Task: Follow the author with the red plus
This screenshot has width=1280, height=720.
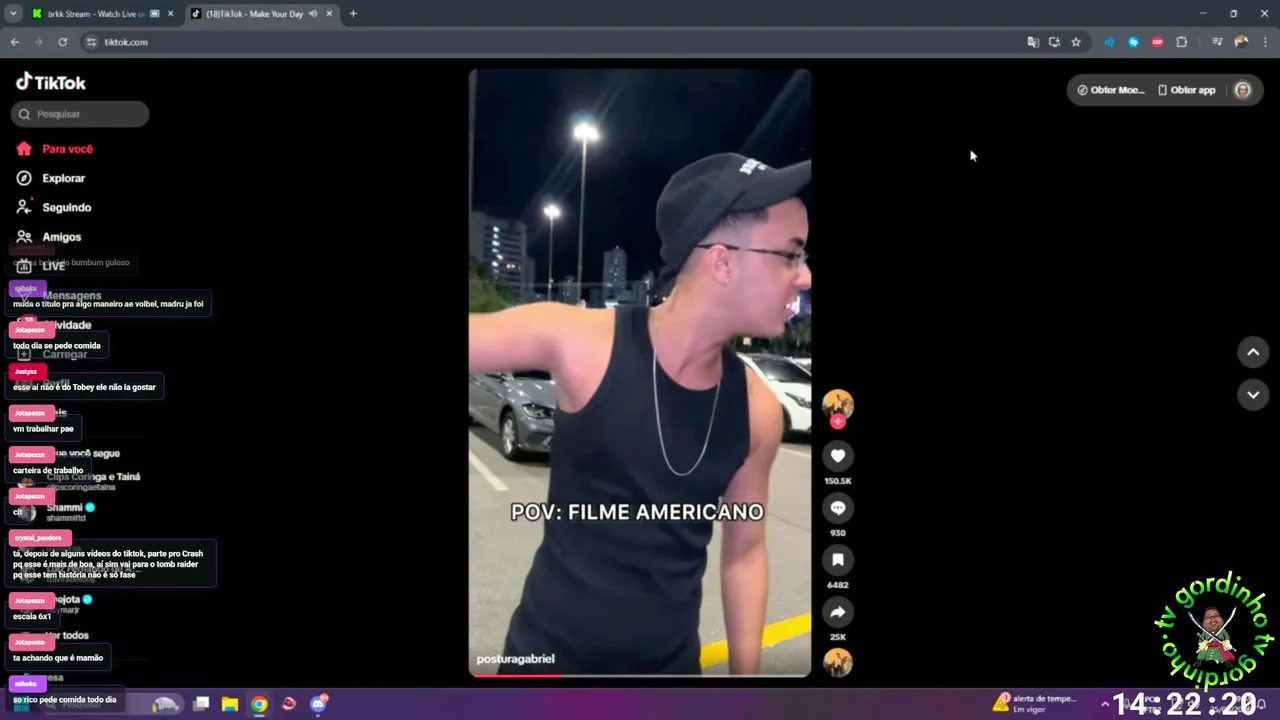Action: [x=838, y=422]
